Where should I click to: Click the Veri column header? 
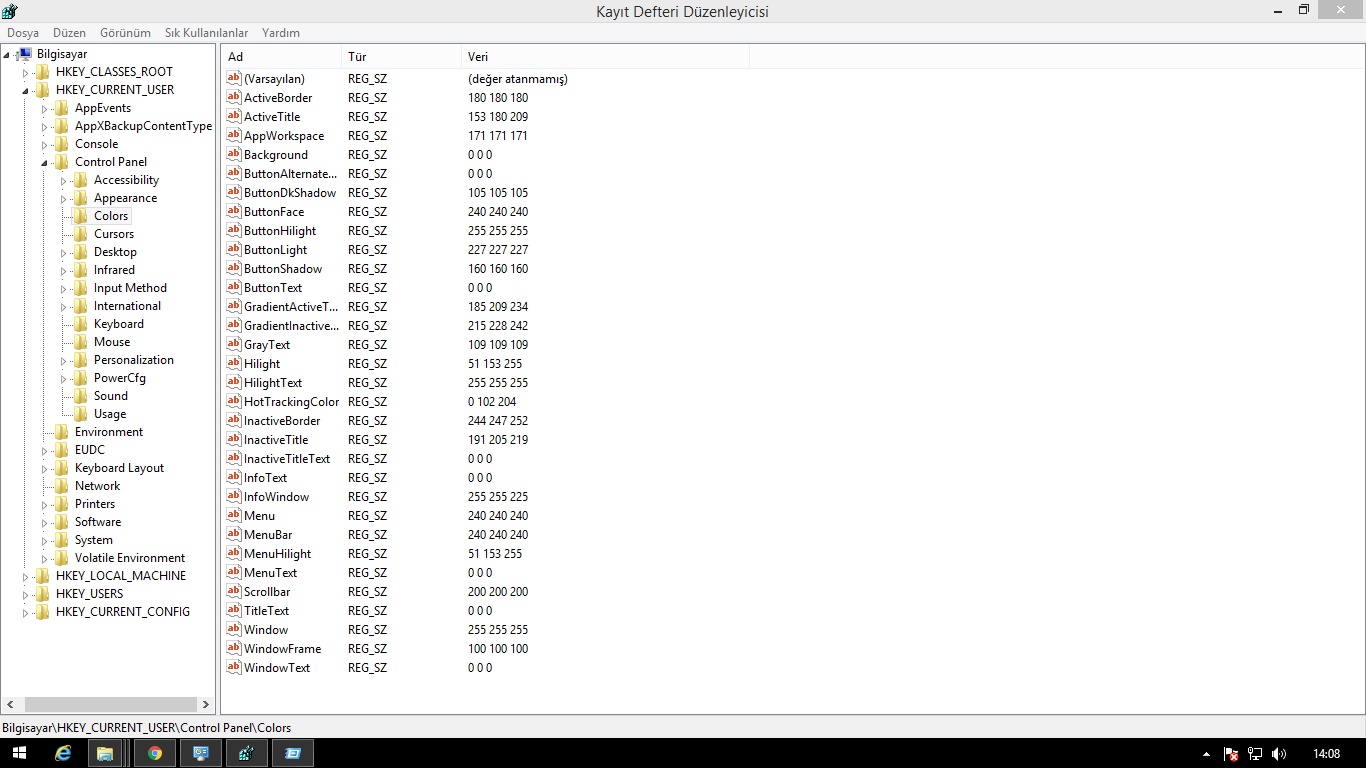[605, 57]
